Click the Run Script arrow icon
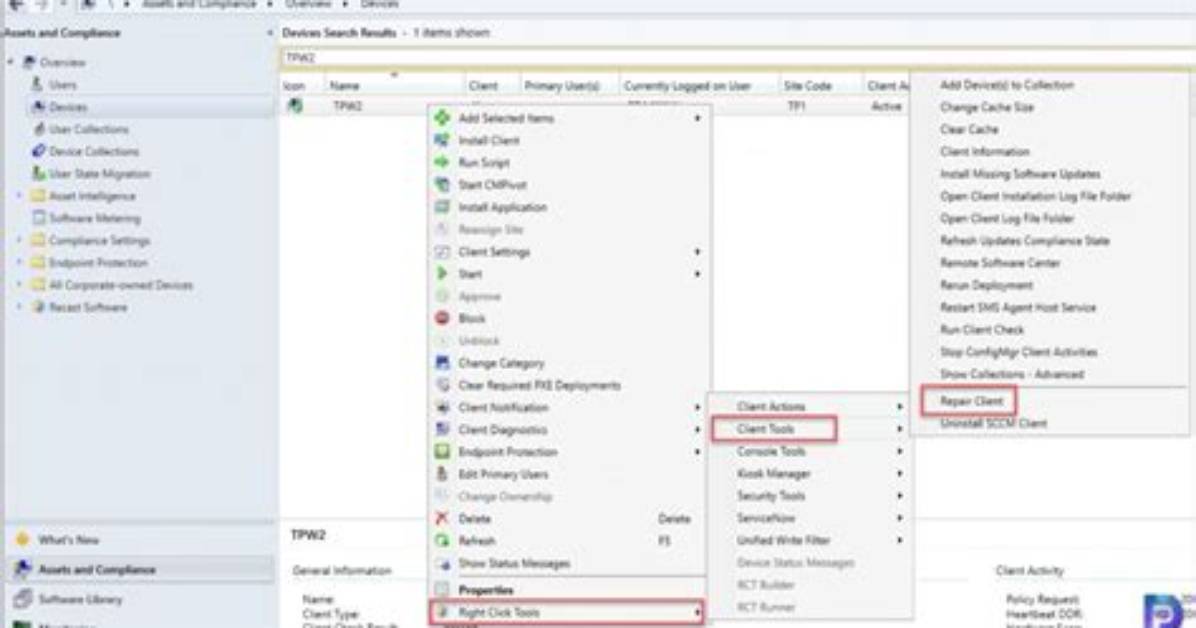 point(442,162)
